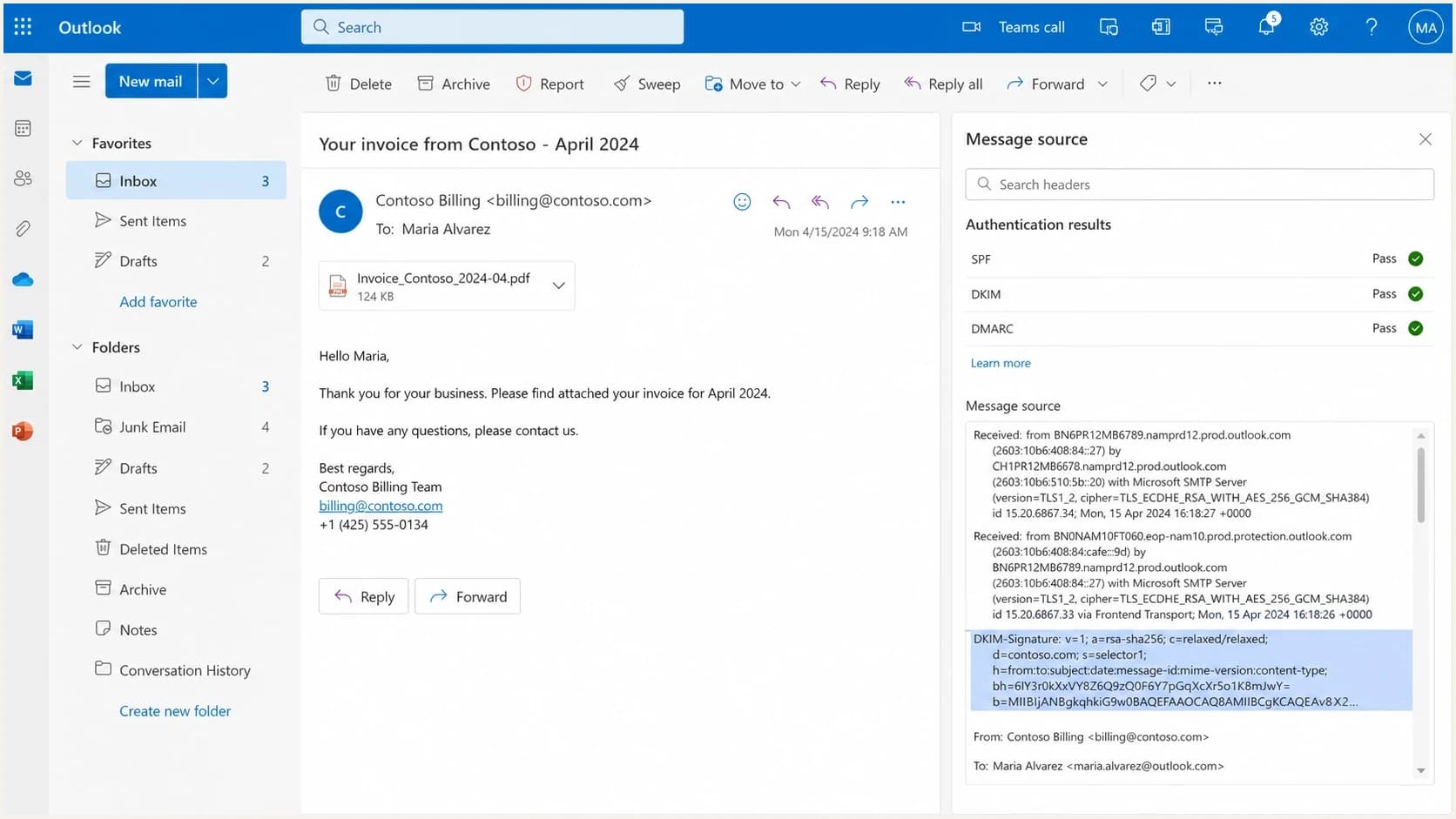The height and width of the screenshot is (819, 1456).
Task: Open notifications bell icon
Action: tap(1267, 26)
